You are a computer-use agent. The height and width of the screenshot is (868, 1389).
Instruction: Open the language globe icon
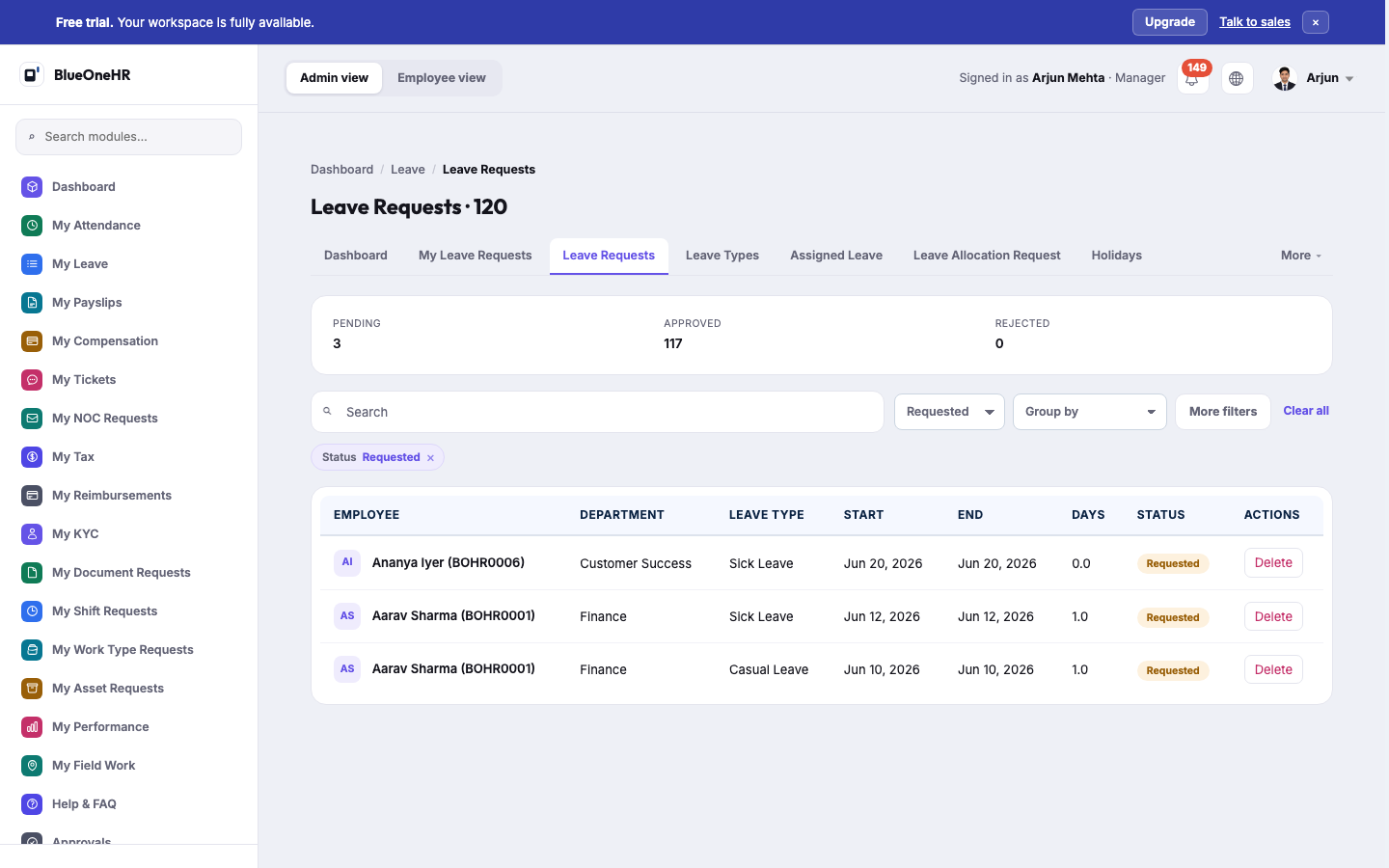pos(1237,78)
